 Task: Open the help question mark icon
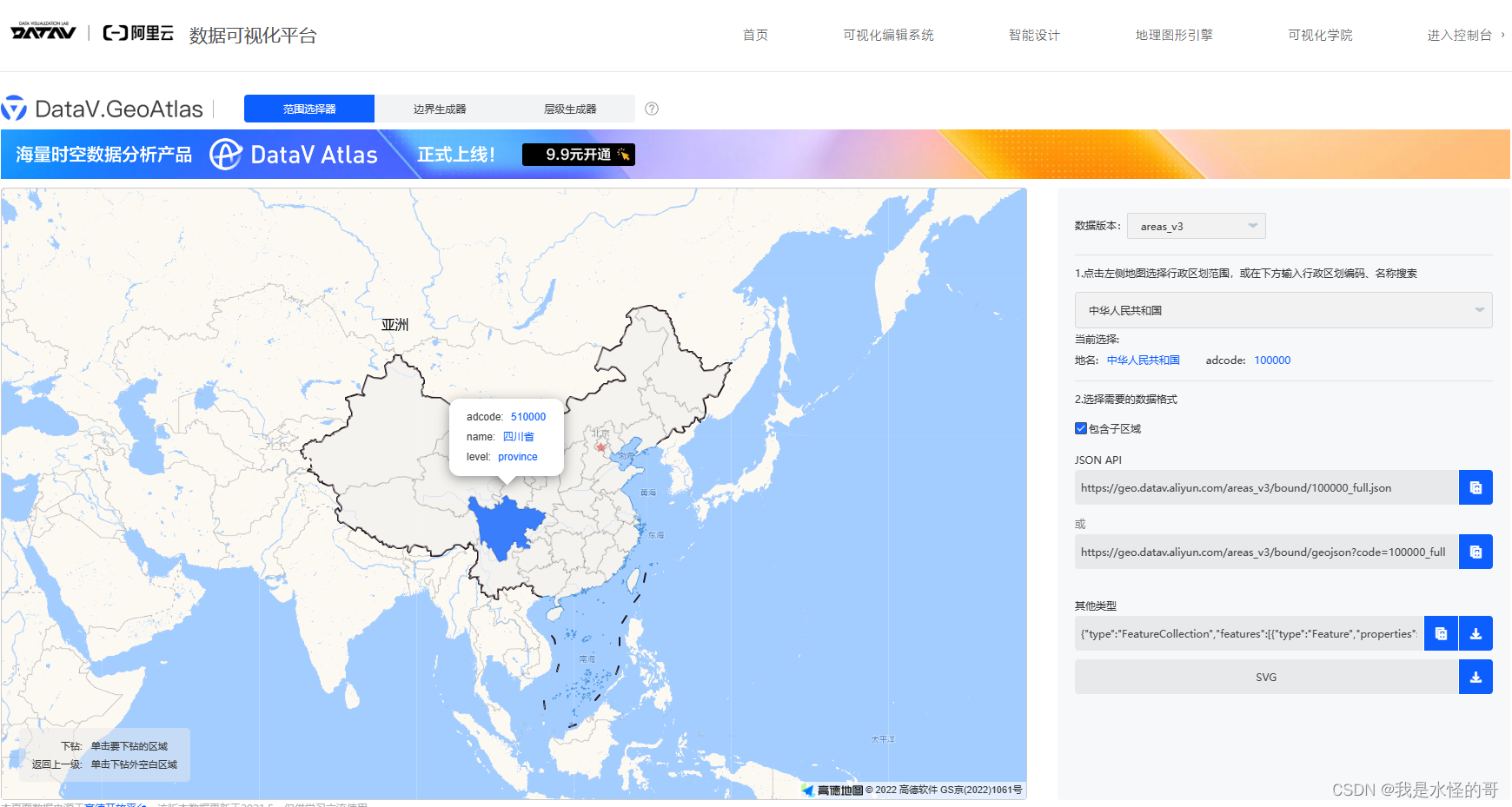tap(652, 109)
